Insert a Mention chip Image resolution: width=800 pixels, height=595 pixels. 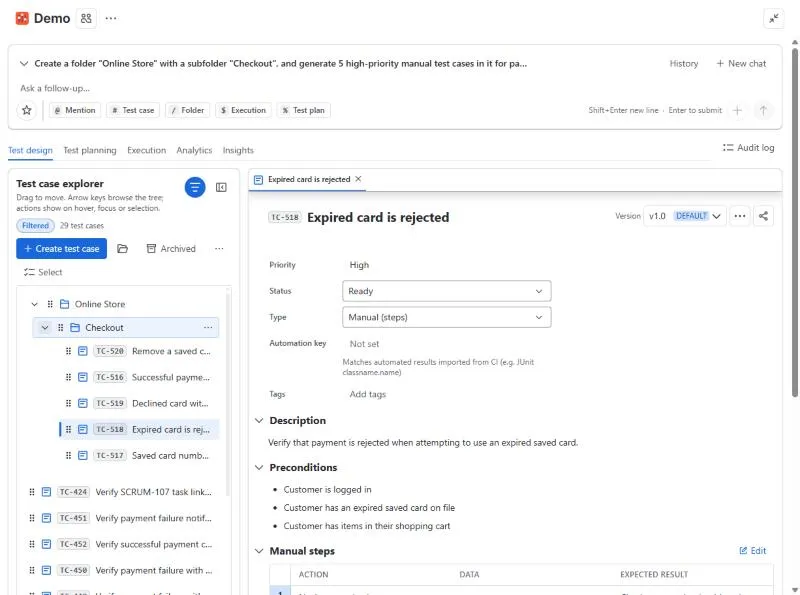tap(74, 110)
